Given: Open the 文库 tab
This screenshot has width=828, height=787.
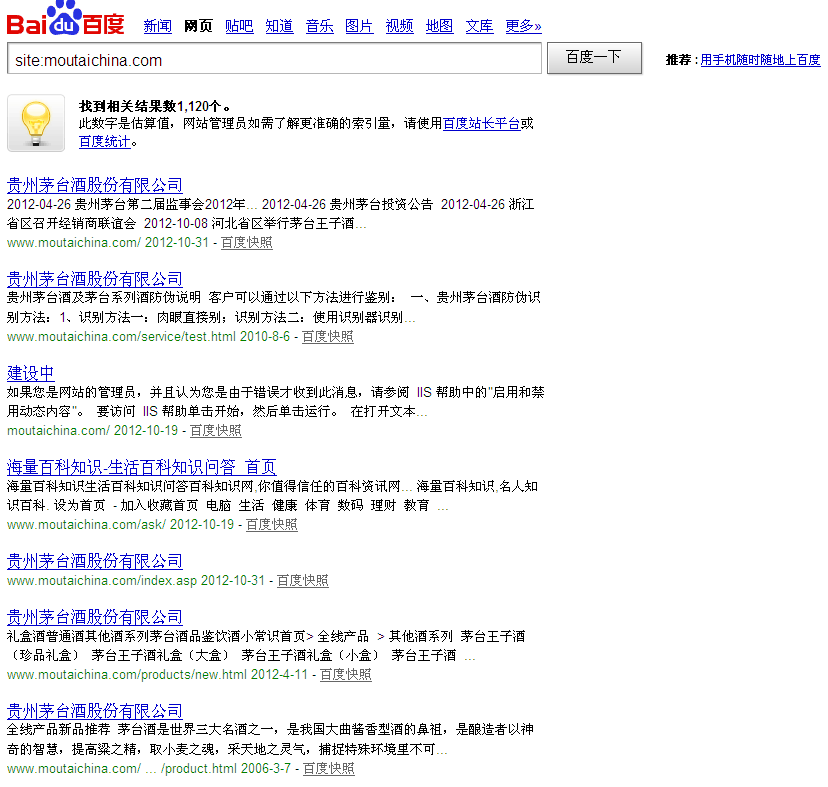Looking at the screenshot, I should point(479,26).
